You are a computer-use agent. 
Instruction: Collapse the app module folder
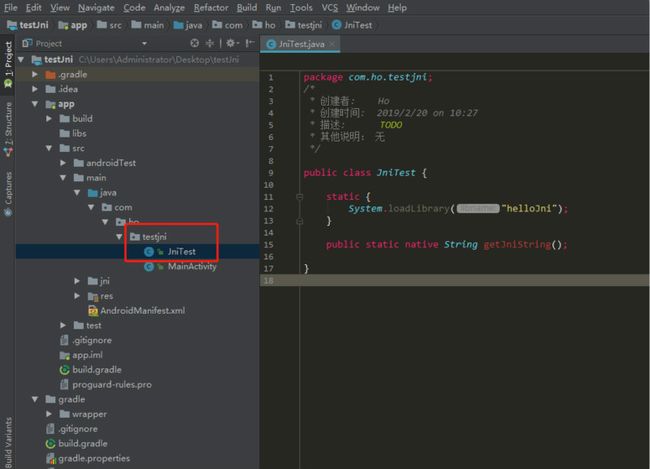35,104
